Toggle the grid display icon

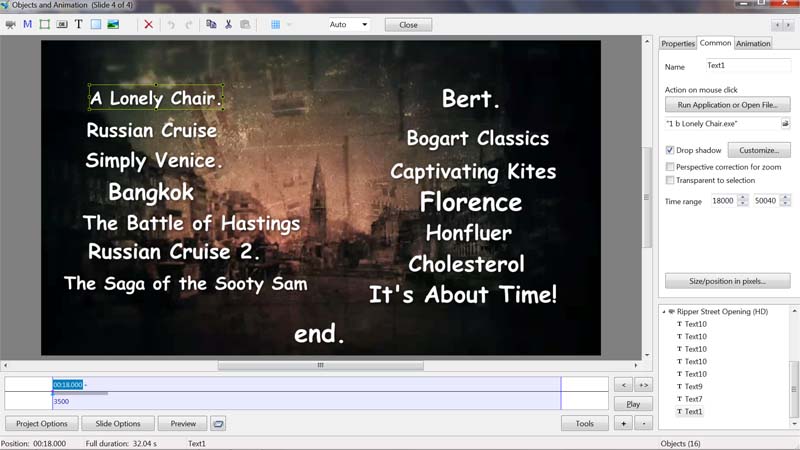[276, 24]
